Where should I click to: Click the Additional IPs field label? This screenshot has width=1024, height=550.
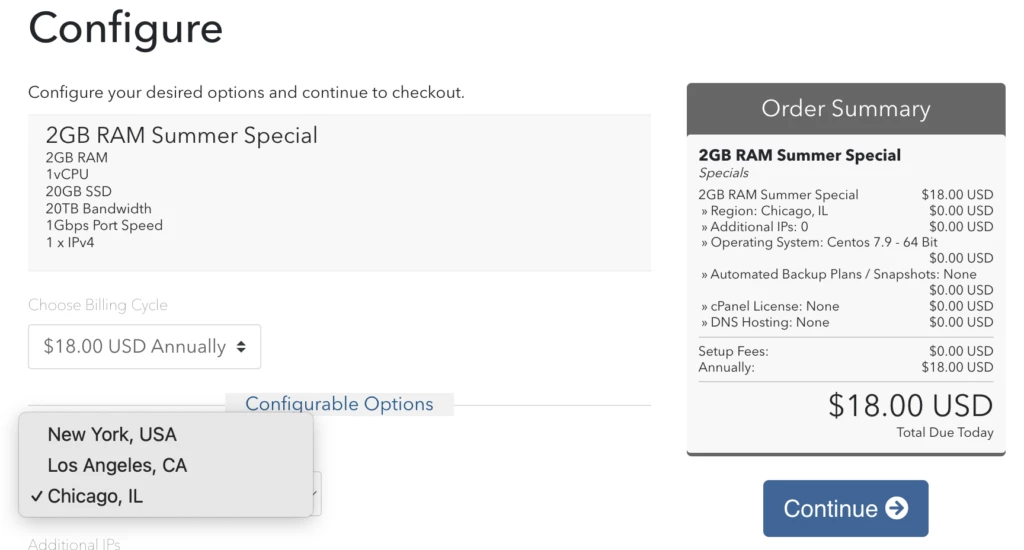[x=74, y=544]
